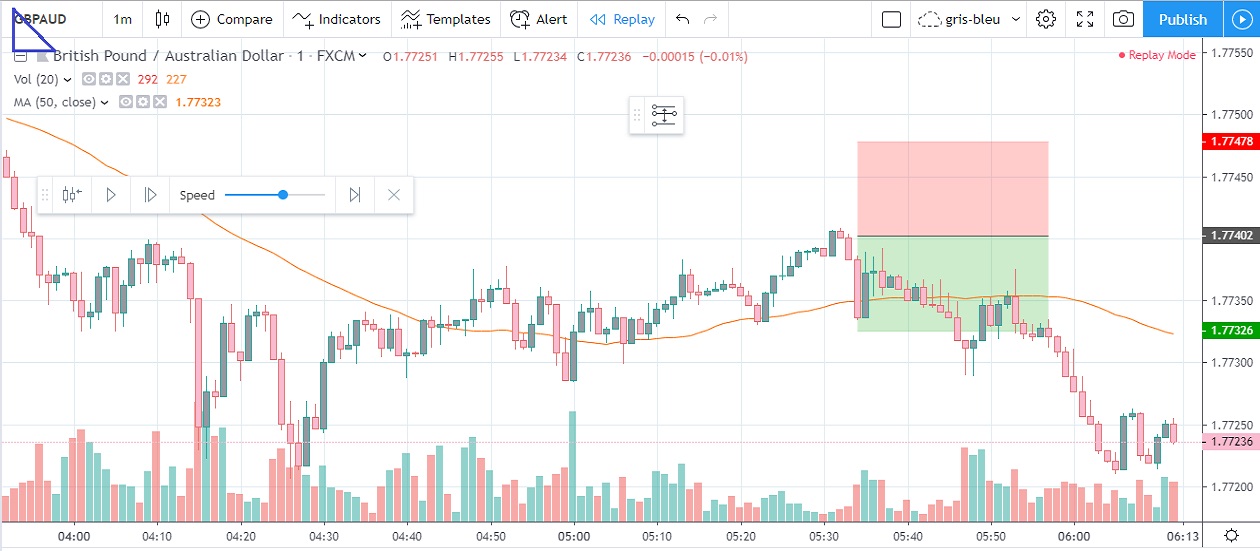This screenshot has height=551, width=1260.
Task: Expand the Vol (20) indicator chevron
Action: [68, 79]
